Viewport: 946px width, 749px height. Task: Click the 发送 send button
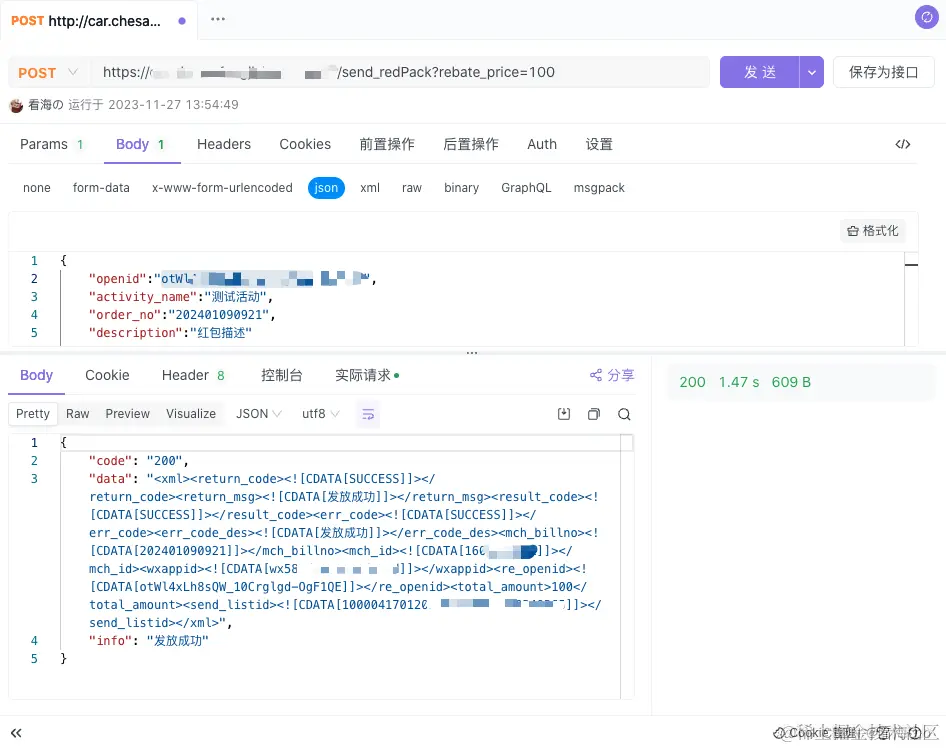pos(760,72)
